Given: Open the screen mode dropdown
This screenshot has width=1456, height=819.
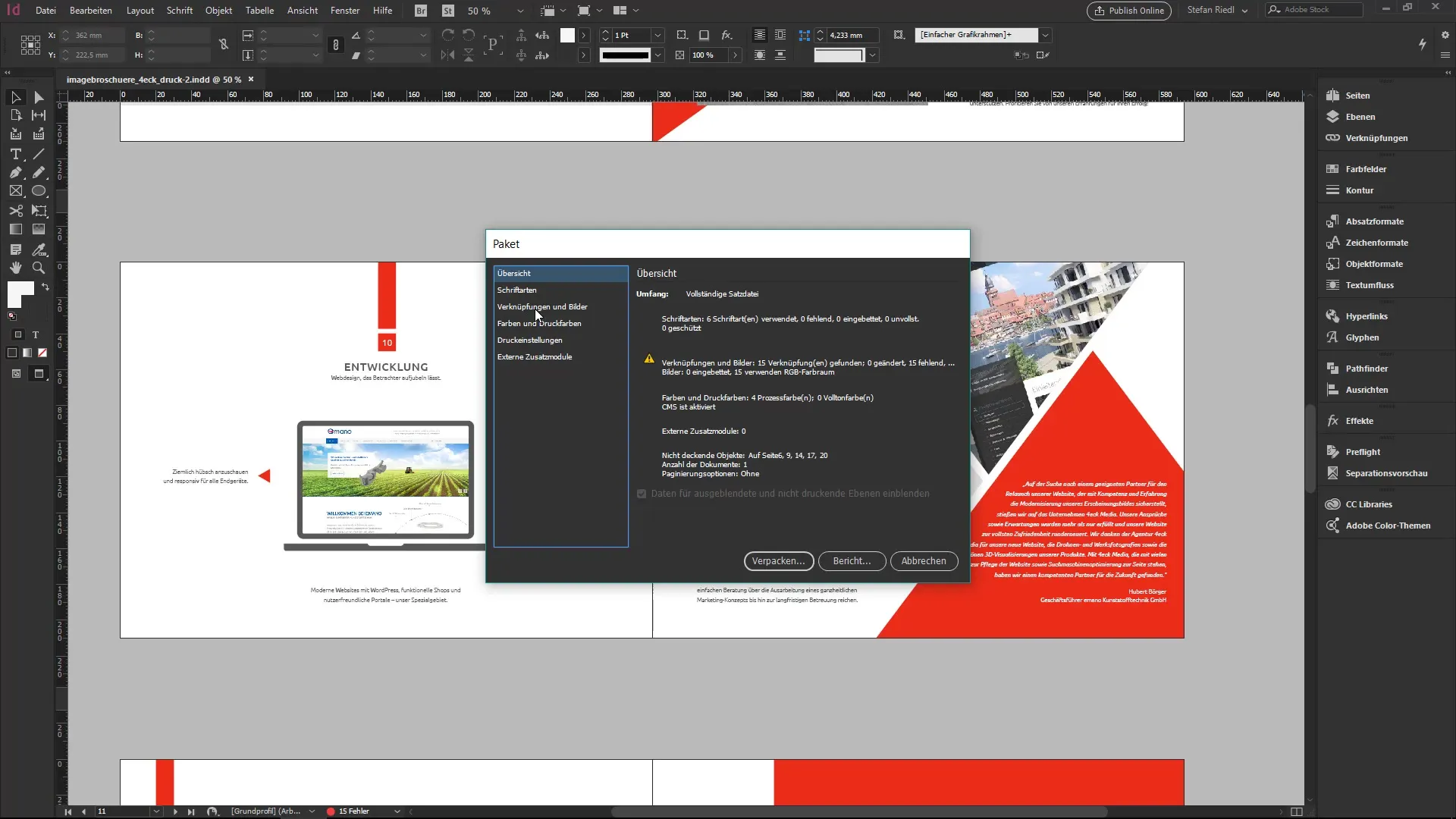Looking at the screenshot, I should (599, 11).
